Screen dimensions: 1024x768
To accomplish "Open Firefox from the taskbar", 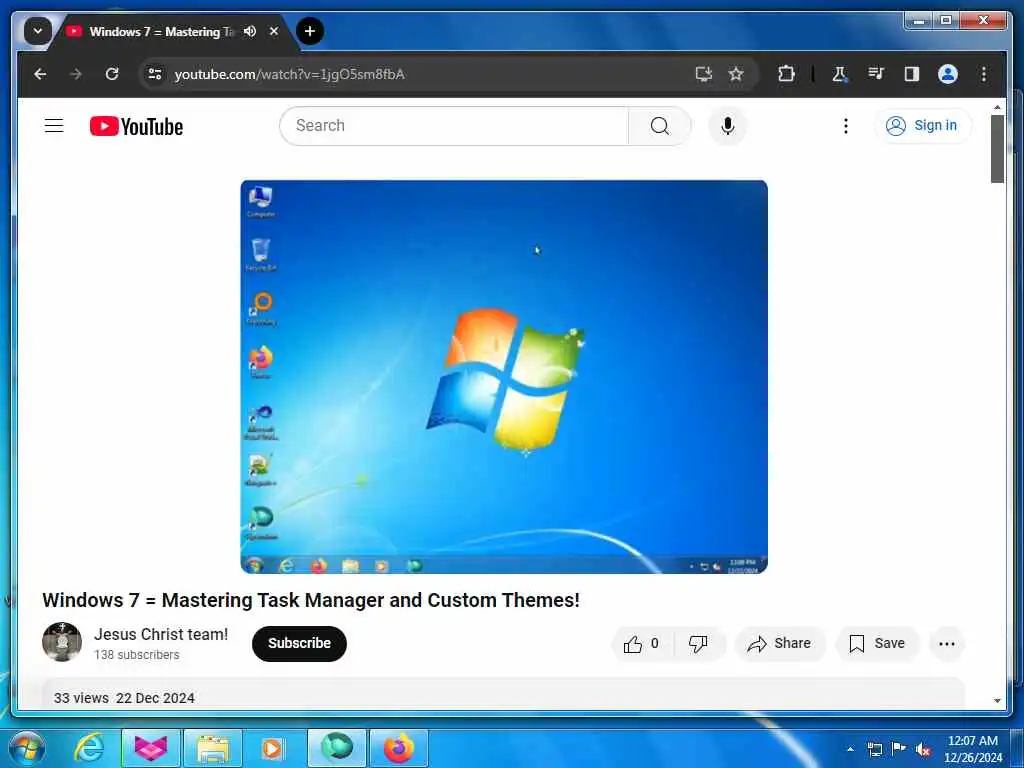I will [x=399, y=748].
